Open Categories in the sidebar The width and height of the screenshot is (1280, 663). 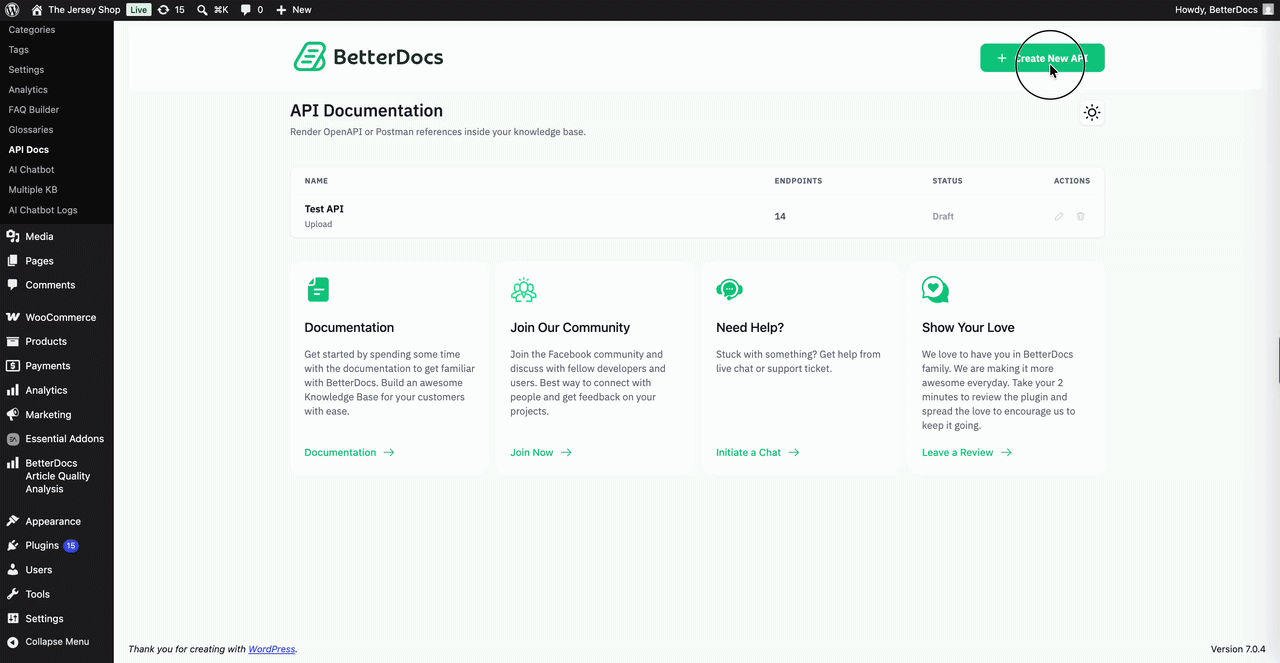pos(32,30)
